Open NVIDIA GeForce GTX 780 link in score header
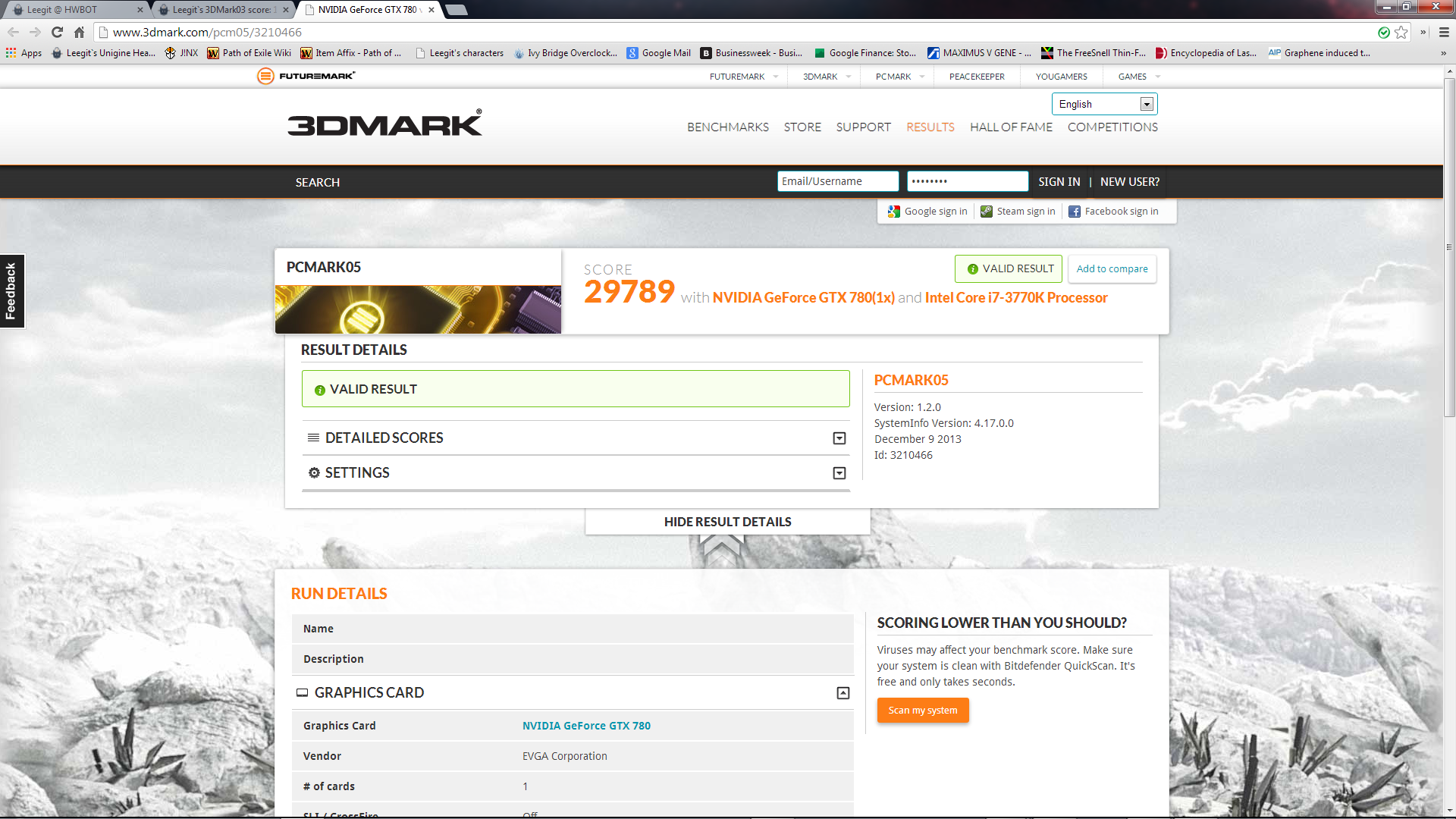 803,298
